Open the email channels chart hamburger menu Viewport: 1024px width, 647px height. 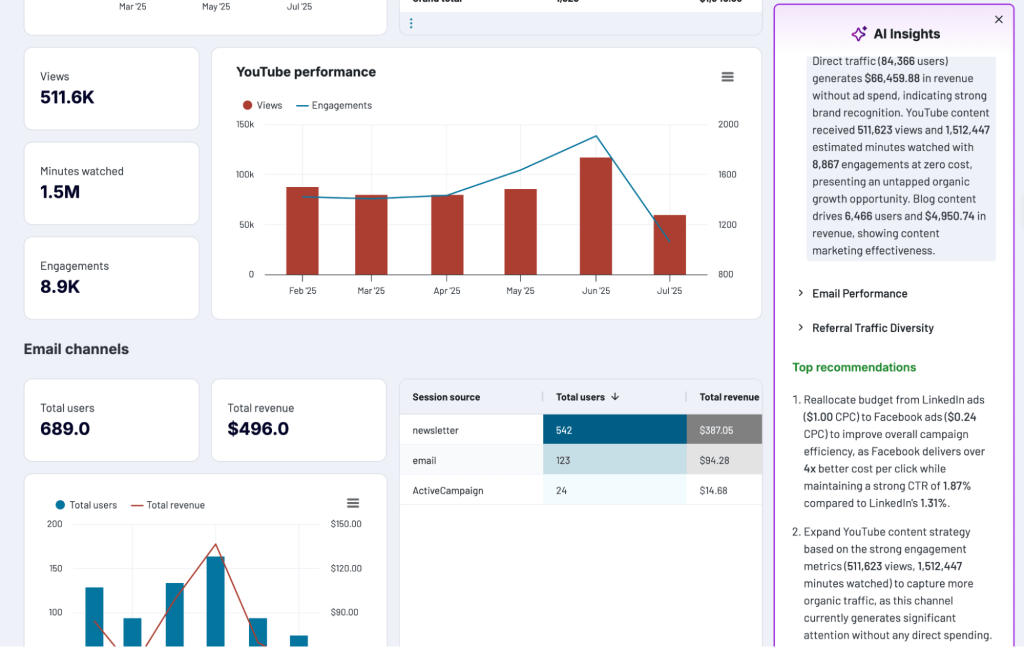pos(353,503)
